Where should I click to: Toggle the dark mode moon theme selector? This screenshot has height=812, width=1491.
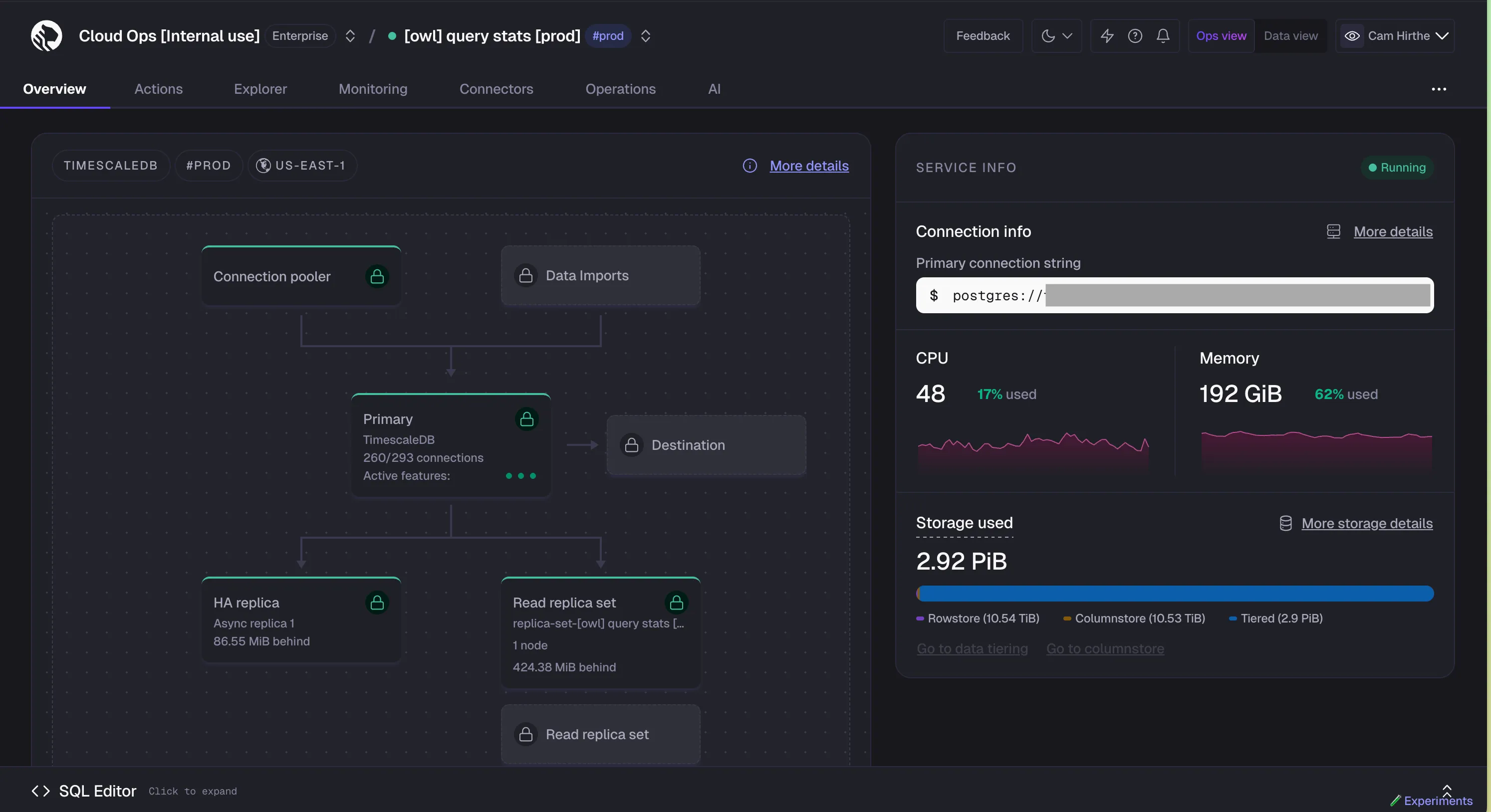click(x=1056, y=36)
